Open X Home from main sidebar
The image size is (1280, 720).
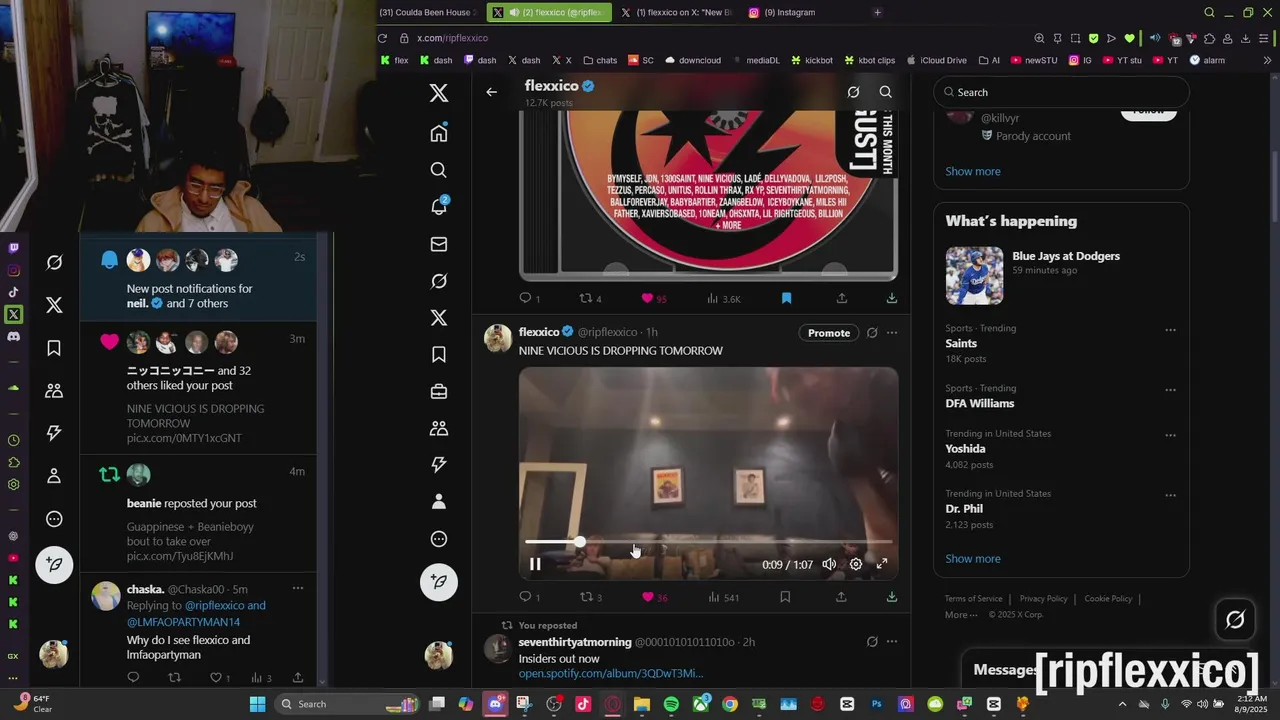[x=438, y=133]
